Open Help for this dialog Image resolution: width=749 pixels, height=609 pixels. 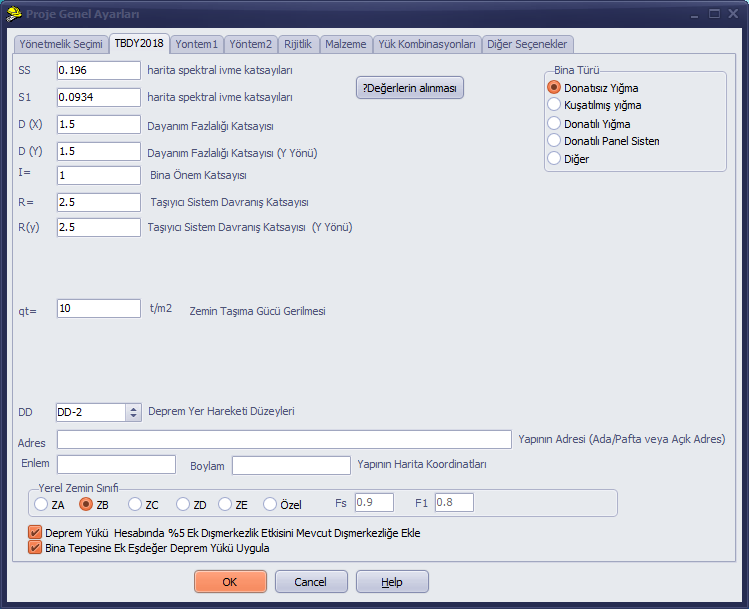pos(392,582)
